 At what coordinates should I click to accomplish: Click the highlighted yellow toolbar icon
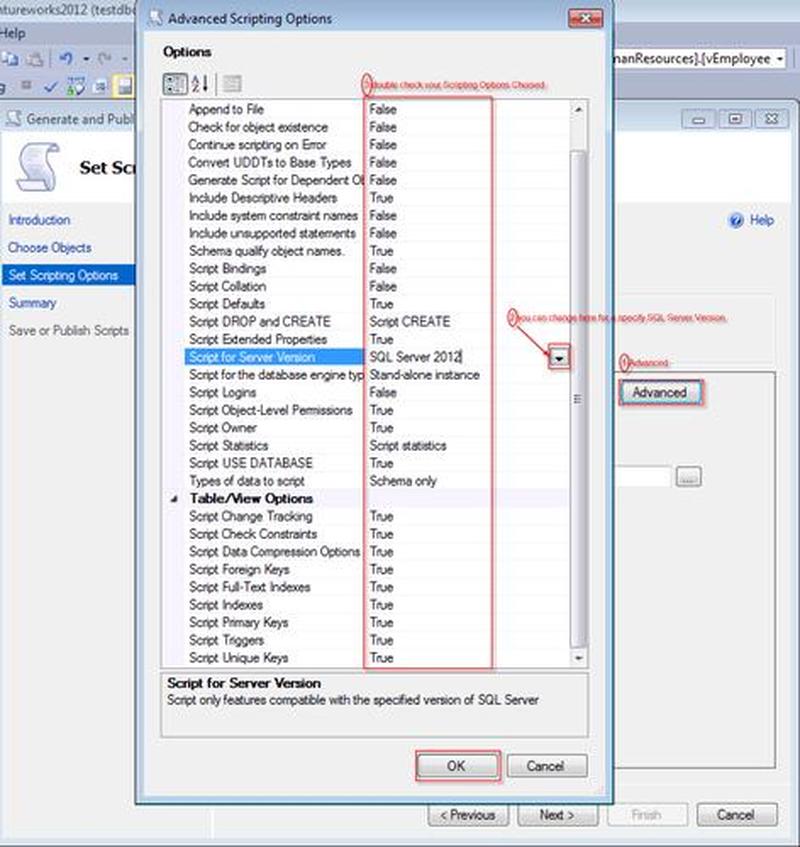tap(124, 86)
